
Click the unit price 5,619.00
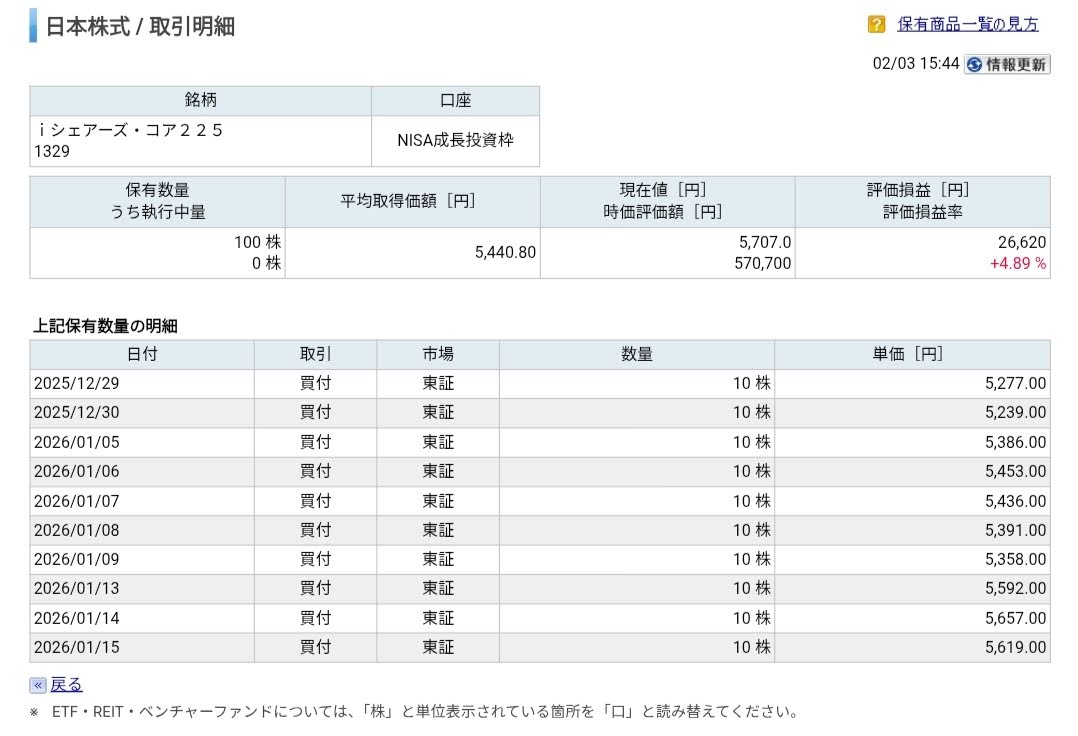click(x=1015, y=647)
